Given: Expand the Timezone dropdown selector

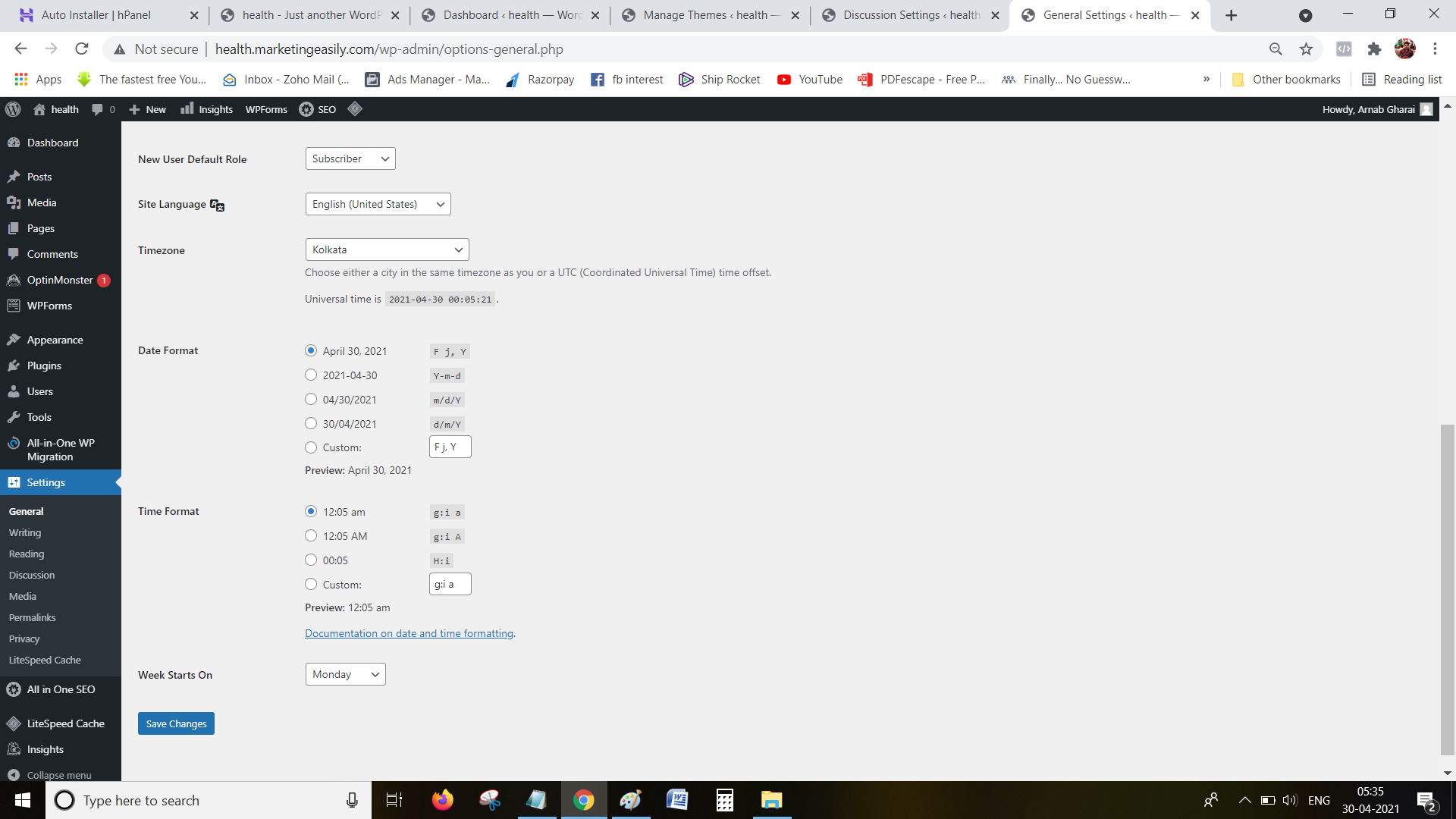Looking at the screenshot, I should click(x=386, y=250).
